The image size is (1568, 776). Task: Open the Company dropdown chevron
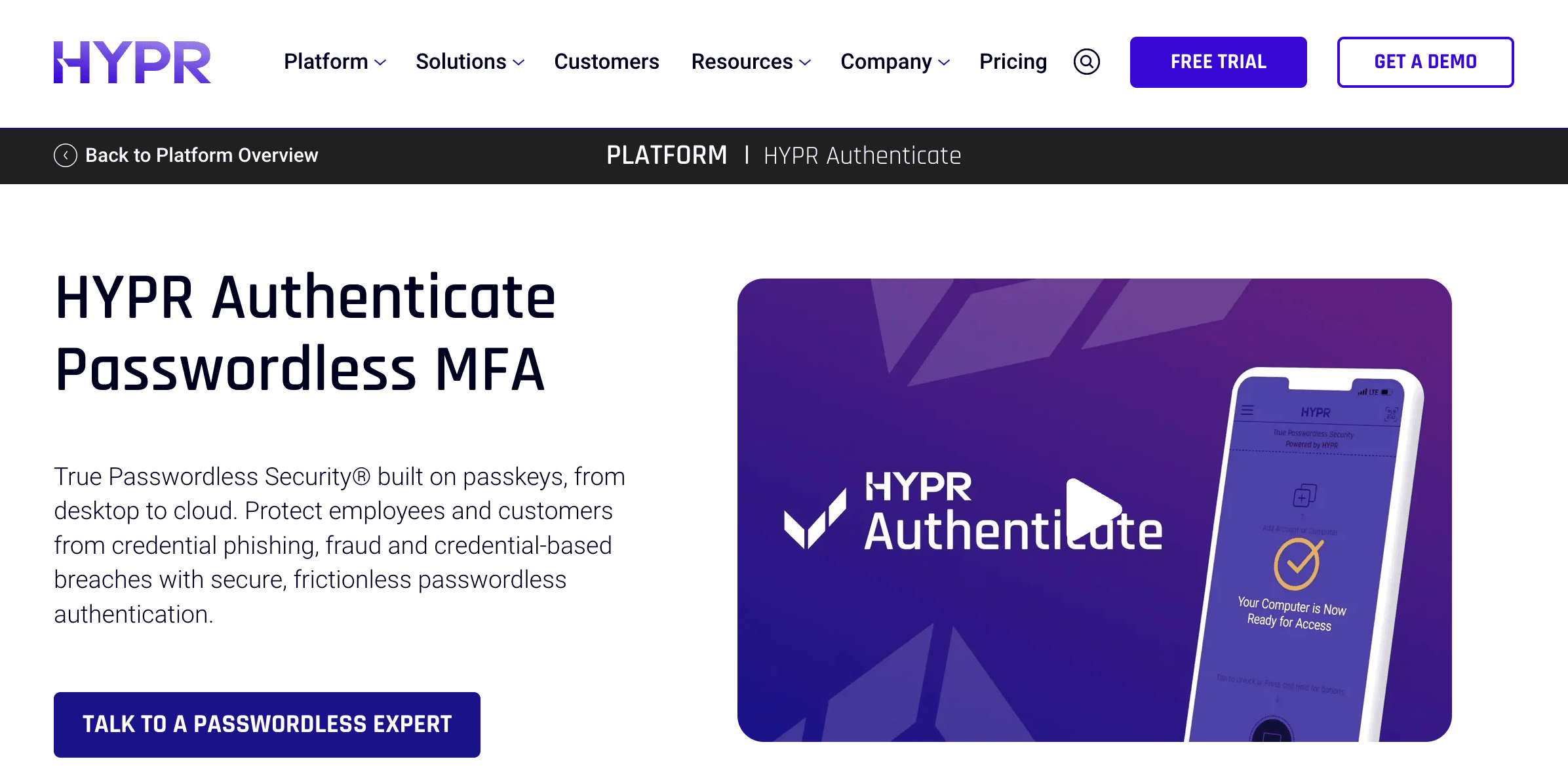click(x=944, y=63)
